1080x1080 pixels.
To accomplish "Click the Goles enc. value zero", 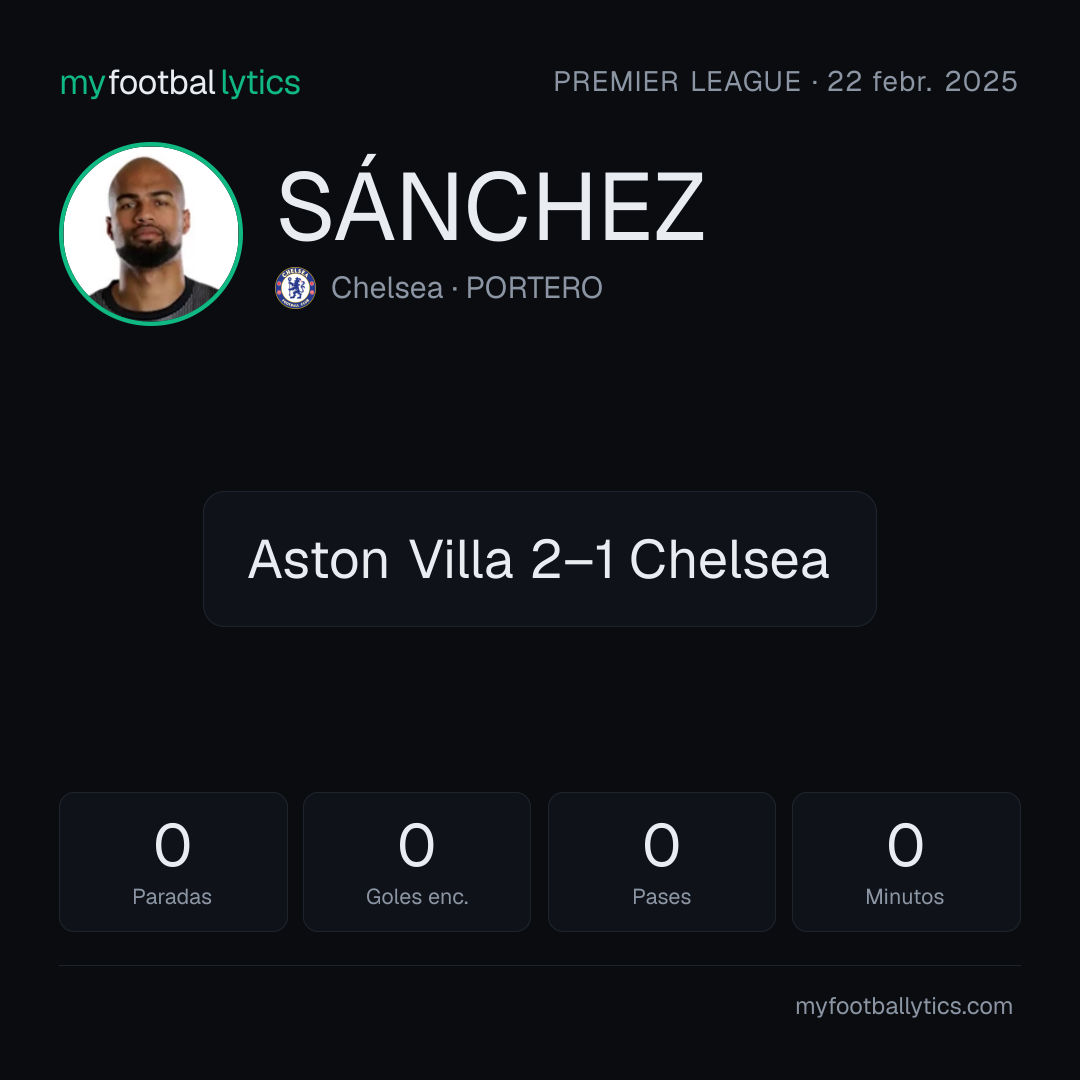I will (417, 845).
